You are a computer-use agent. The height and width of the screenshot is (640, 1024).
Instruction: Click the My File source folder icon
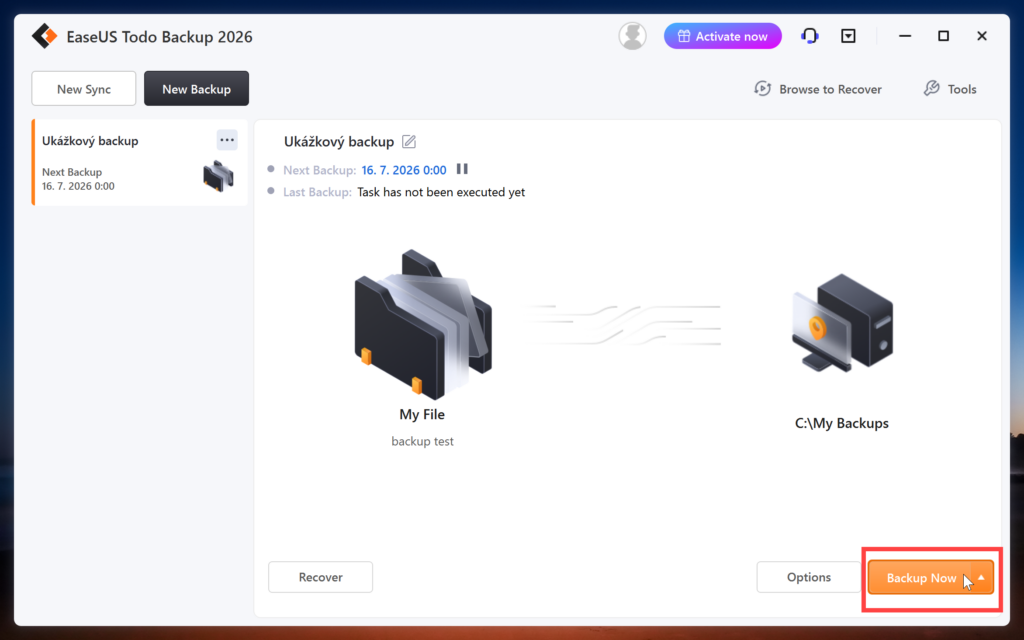[423, 324]
